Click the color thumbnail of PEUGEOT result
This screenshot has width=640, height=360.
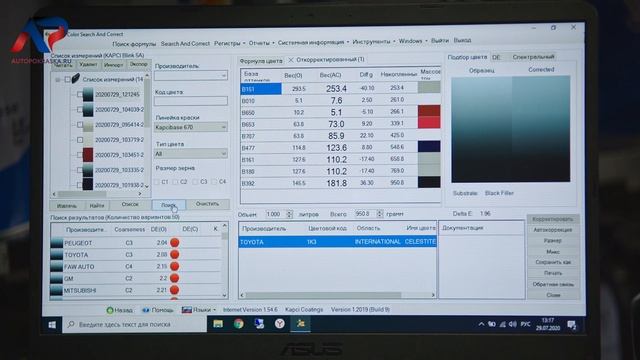pos(57,243)
